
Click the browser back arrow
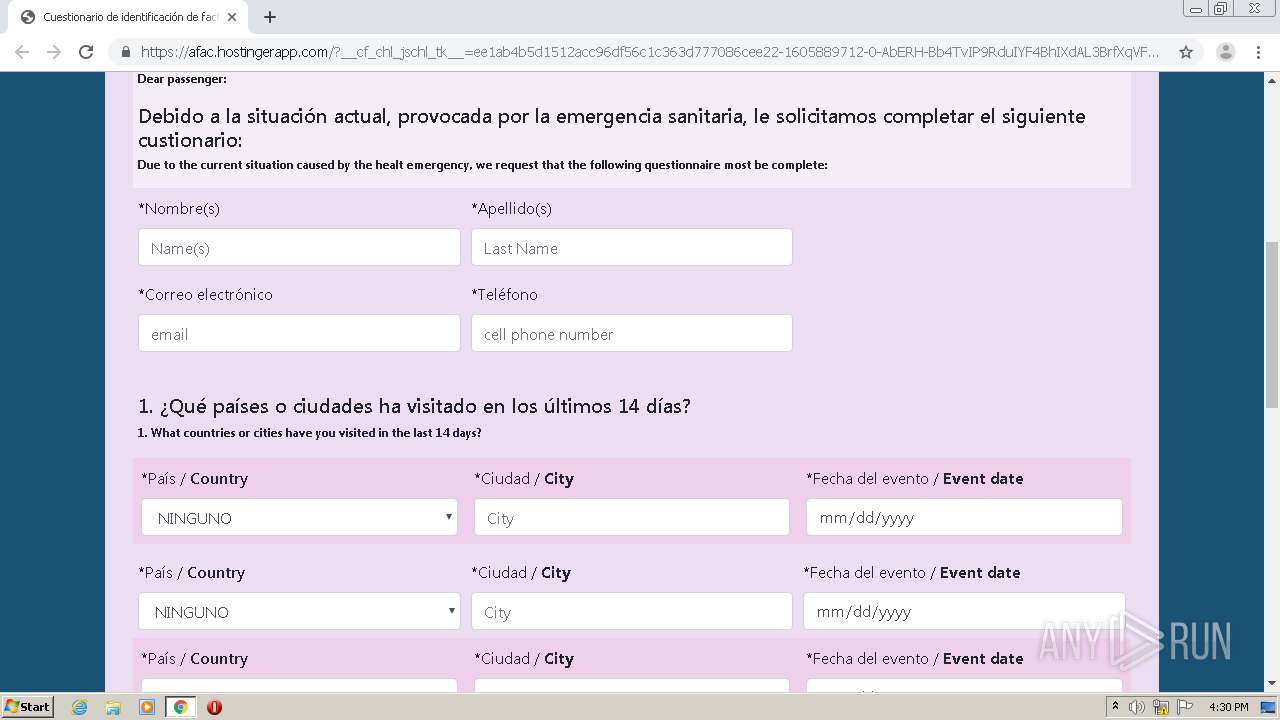(22, 52)
